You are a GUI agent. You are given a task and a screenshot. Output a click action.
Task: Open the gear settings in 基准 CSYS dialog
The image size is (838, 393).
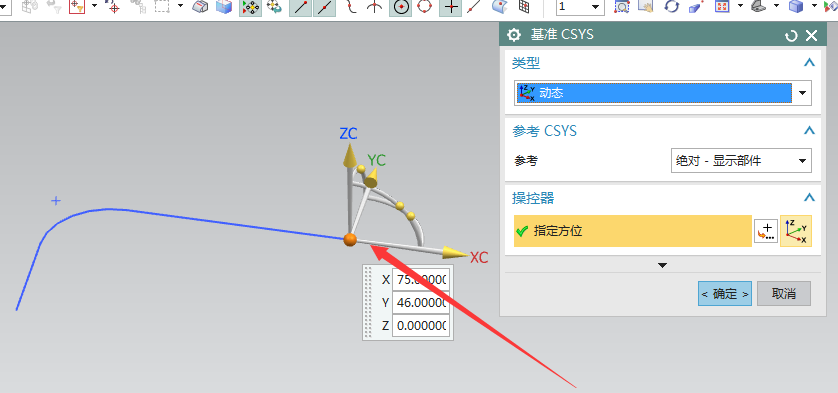pyautogui.click(x=514, y=35)
